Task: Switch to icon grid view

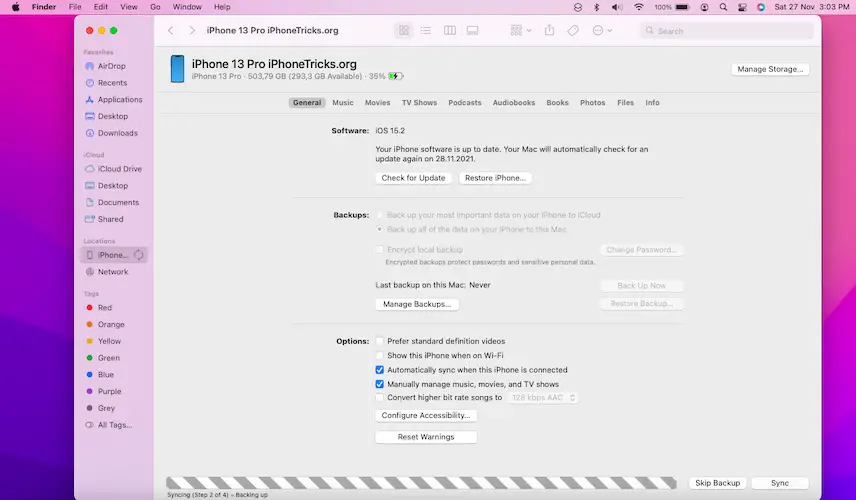Action: click(x=404, y=31)
